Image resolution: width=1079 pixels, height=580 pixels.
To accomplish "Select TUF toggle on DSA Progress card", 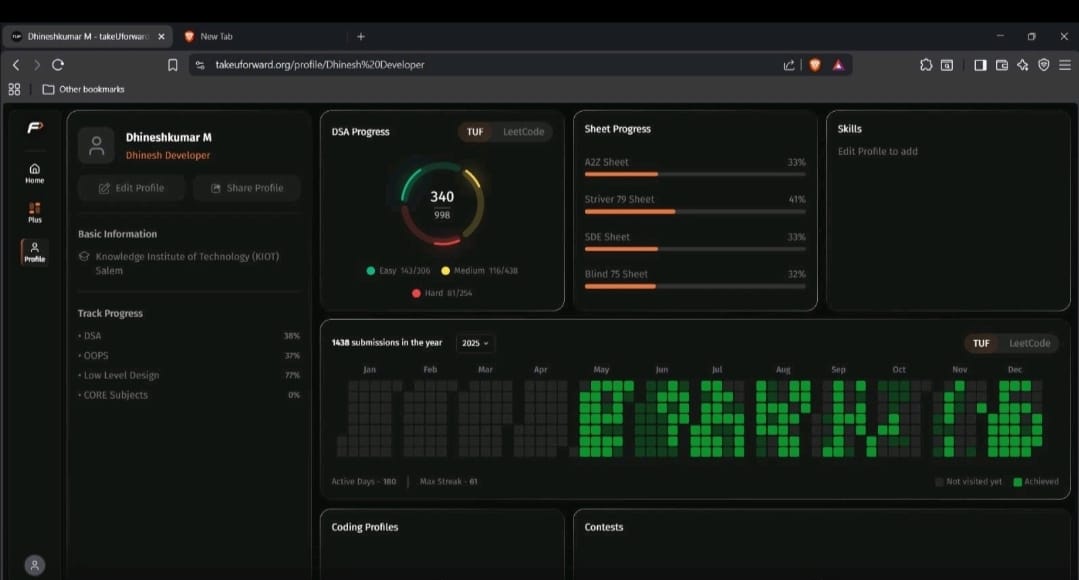I will tap(477, 131).
